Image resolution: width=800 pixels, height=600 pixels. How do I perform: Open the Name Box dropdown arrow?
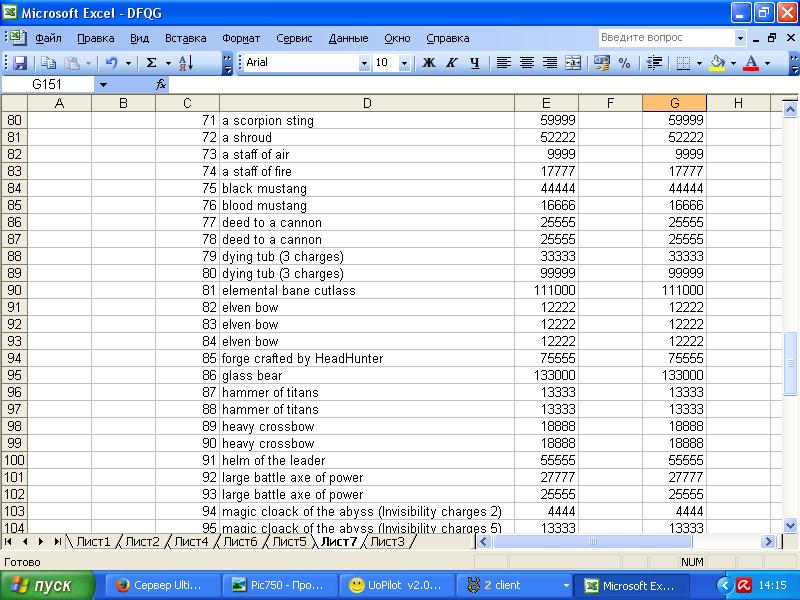pos(103,85)
